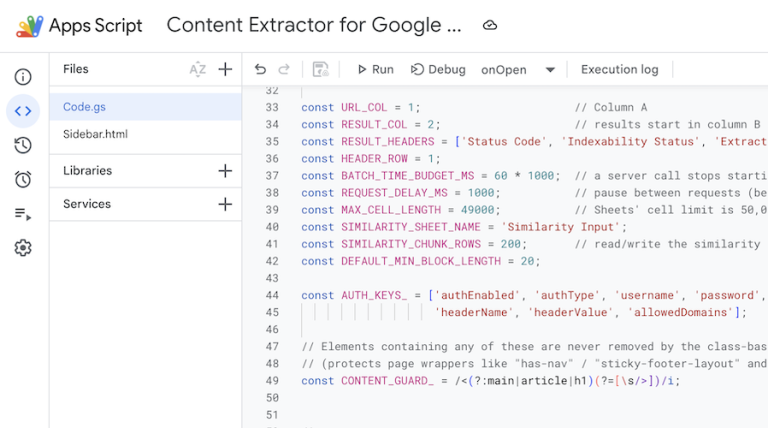Click the cloud save status icon
The height and width of the screenshot is (428, 768).
point(490,25)
